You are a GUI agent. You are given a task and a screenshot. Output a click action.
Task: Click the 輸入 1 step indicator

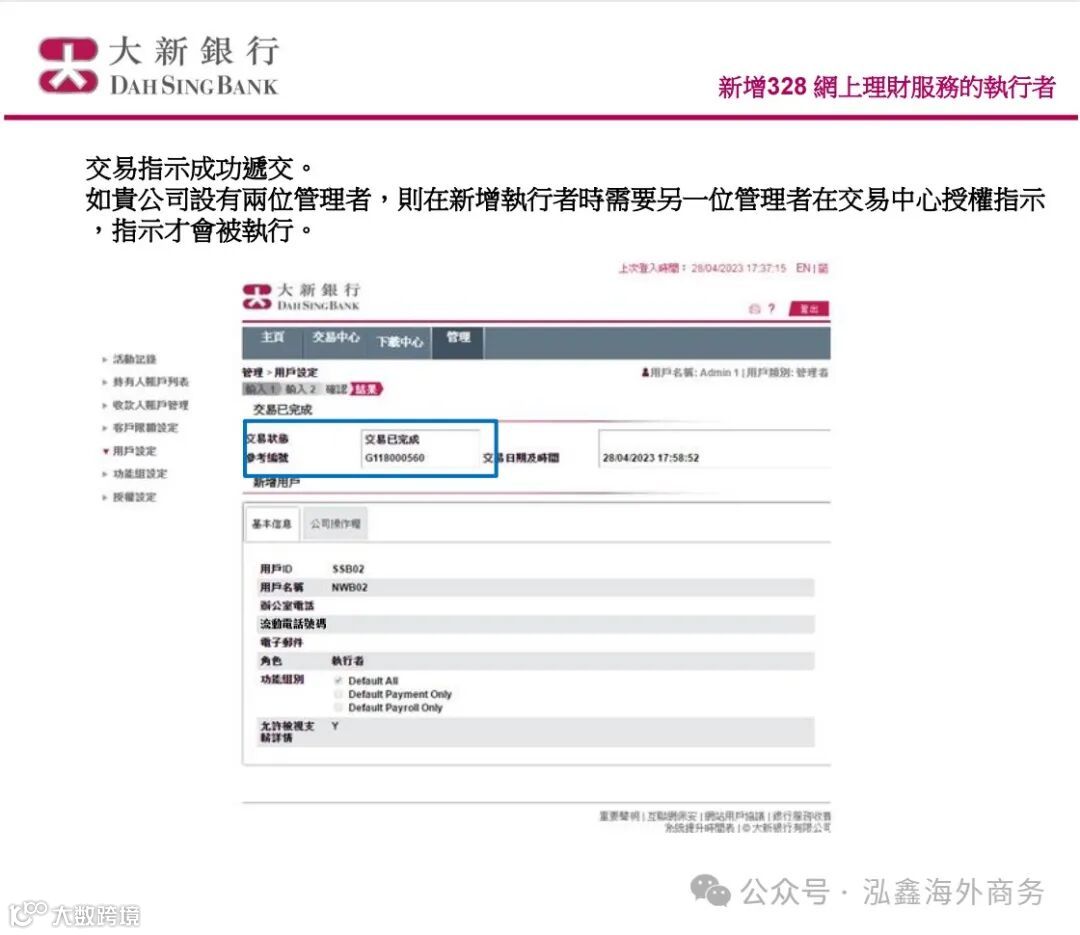(261, 389)
